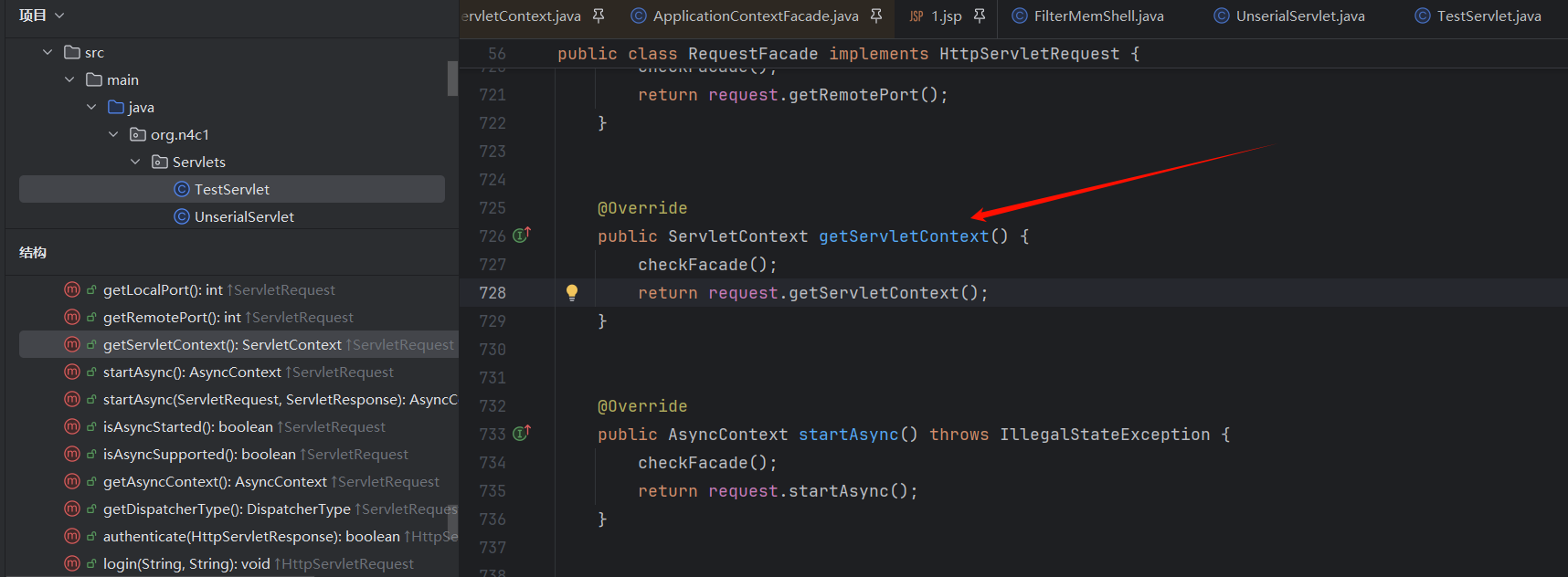The image size is (1568, 577).
Task: Click the UnserialServlet class icon in tree
Action: 182,216
